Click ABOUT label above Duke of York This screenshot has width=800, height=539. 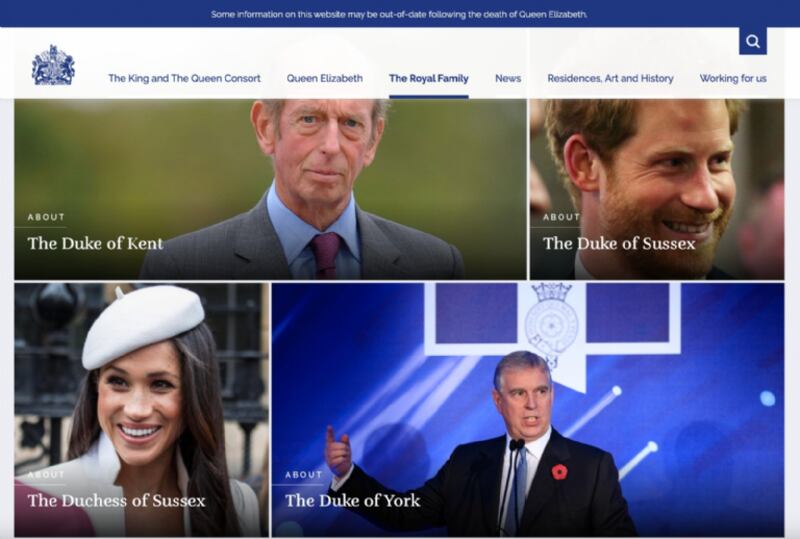[304, 475]
